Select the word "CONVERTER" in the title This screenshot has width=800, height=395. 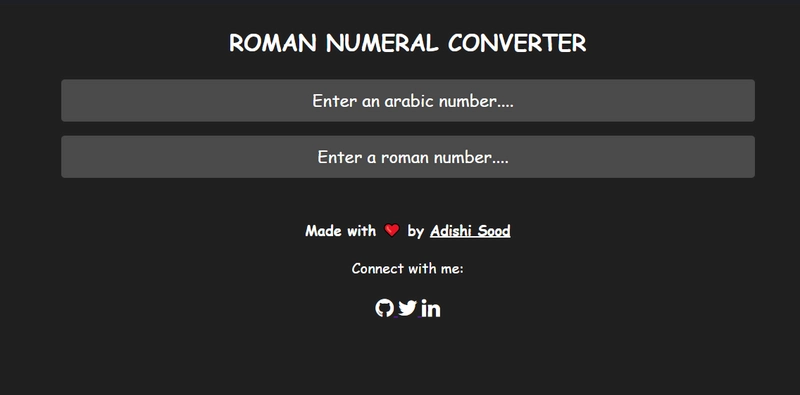point(517,43)
